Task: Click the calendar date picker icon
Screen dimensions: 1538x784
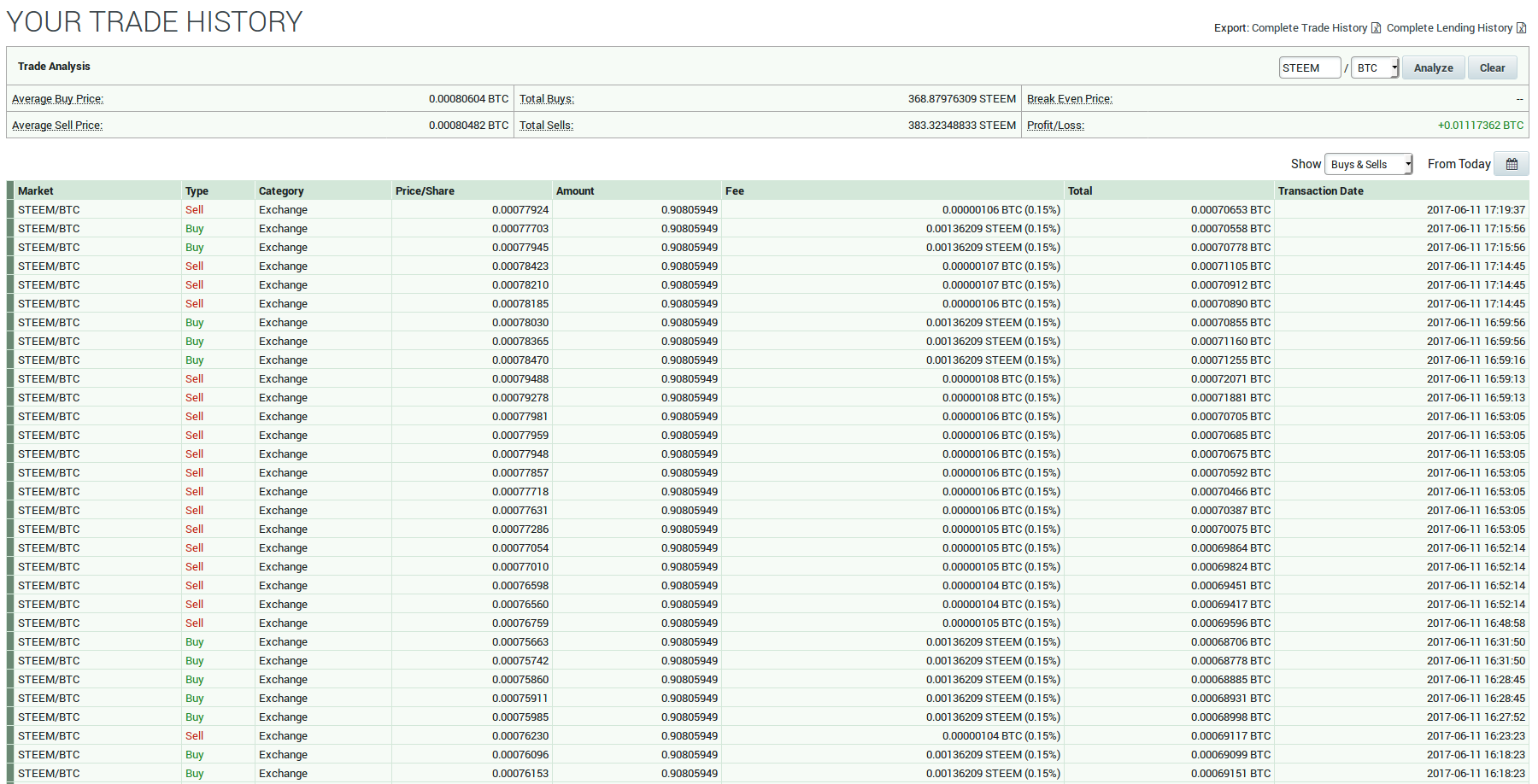Action: click(x=1511, y=164)
